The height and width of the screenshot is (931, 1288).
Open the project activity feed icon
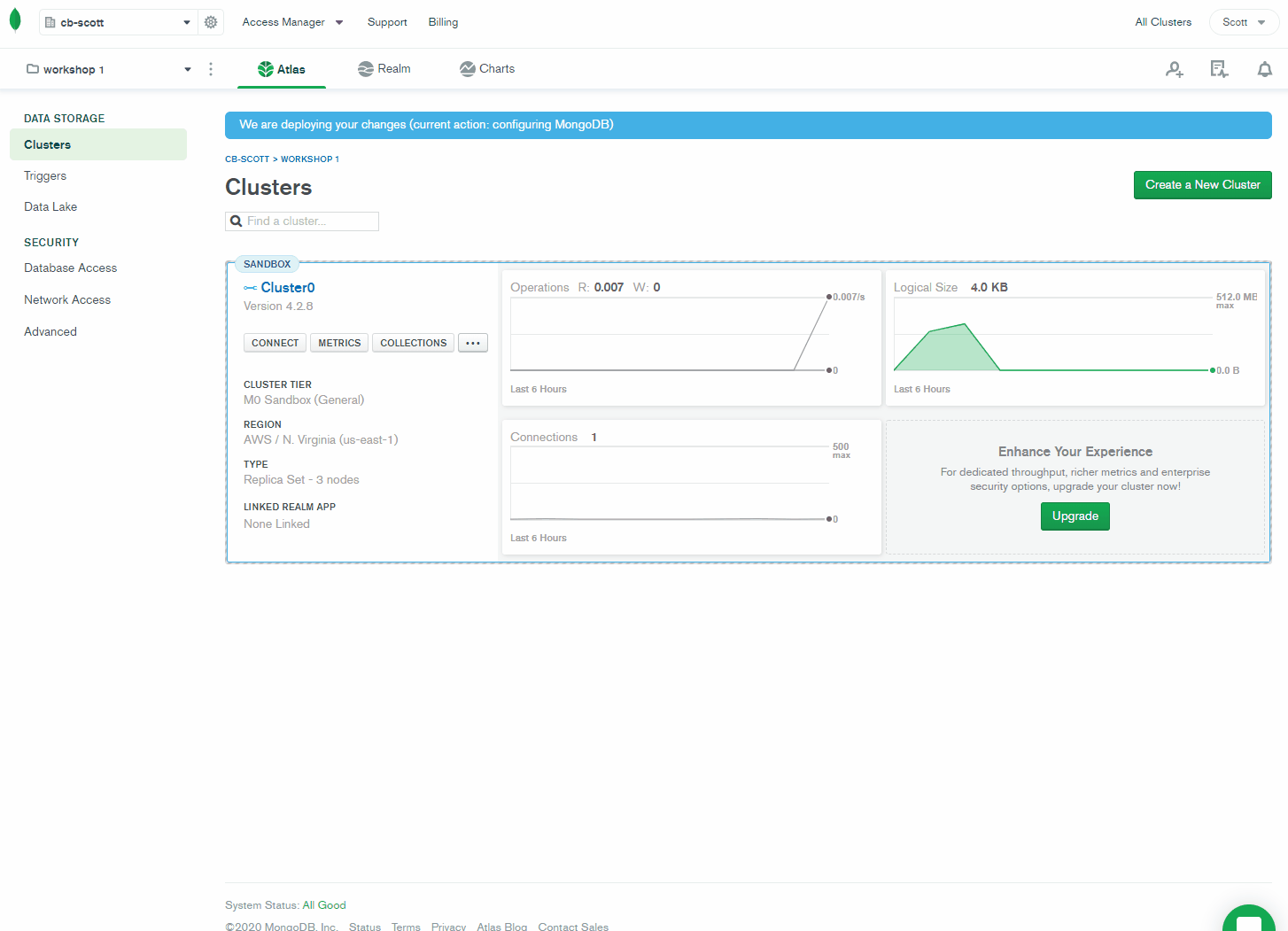point(1220,69)
